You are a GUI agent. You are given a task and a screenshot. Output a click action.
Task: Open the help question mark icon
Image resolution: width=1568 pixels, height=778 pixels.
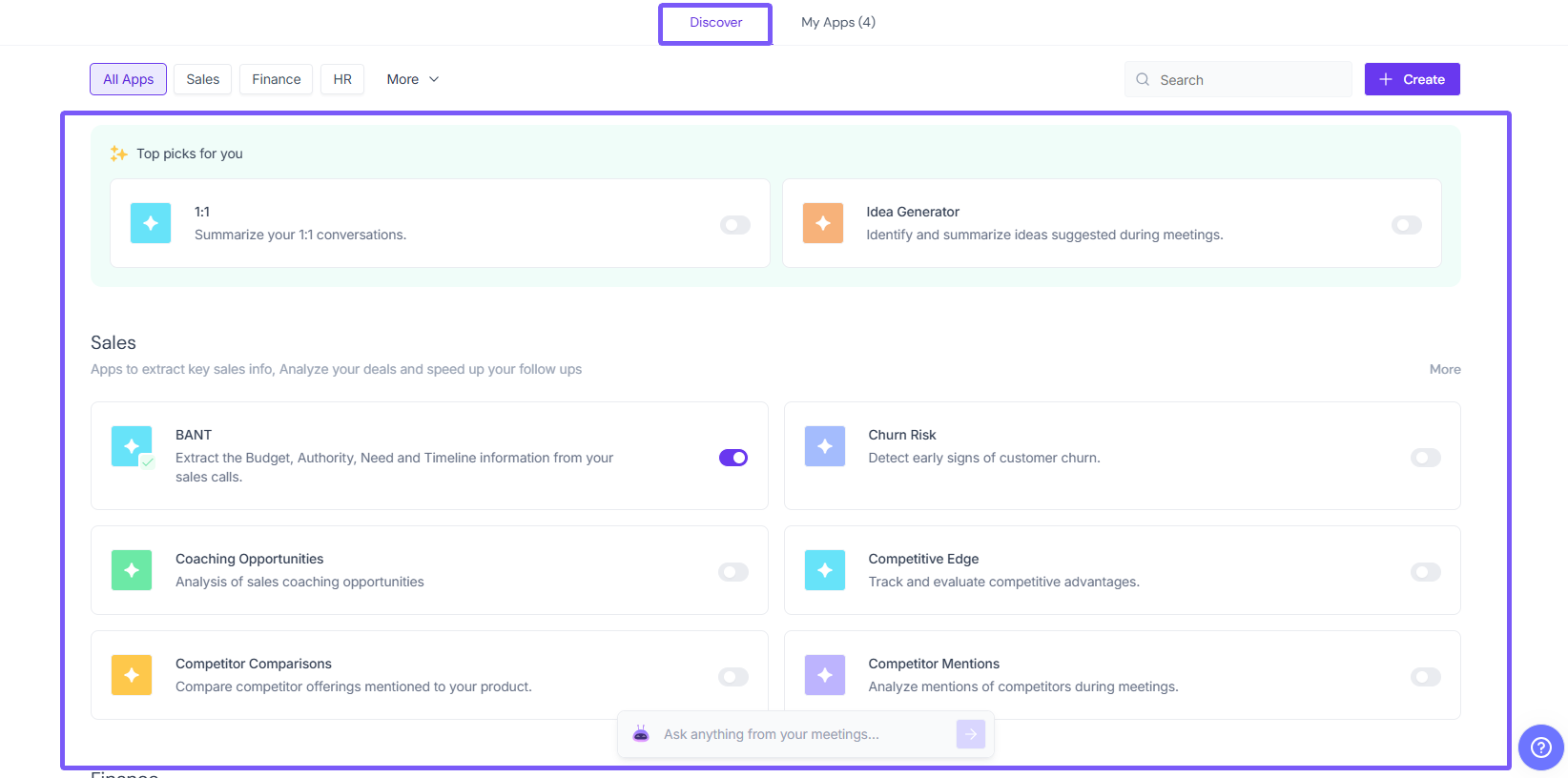(1541, 747)
